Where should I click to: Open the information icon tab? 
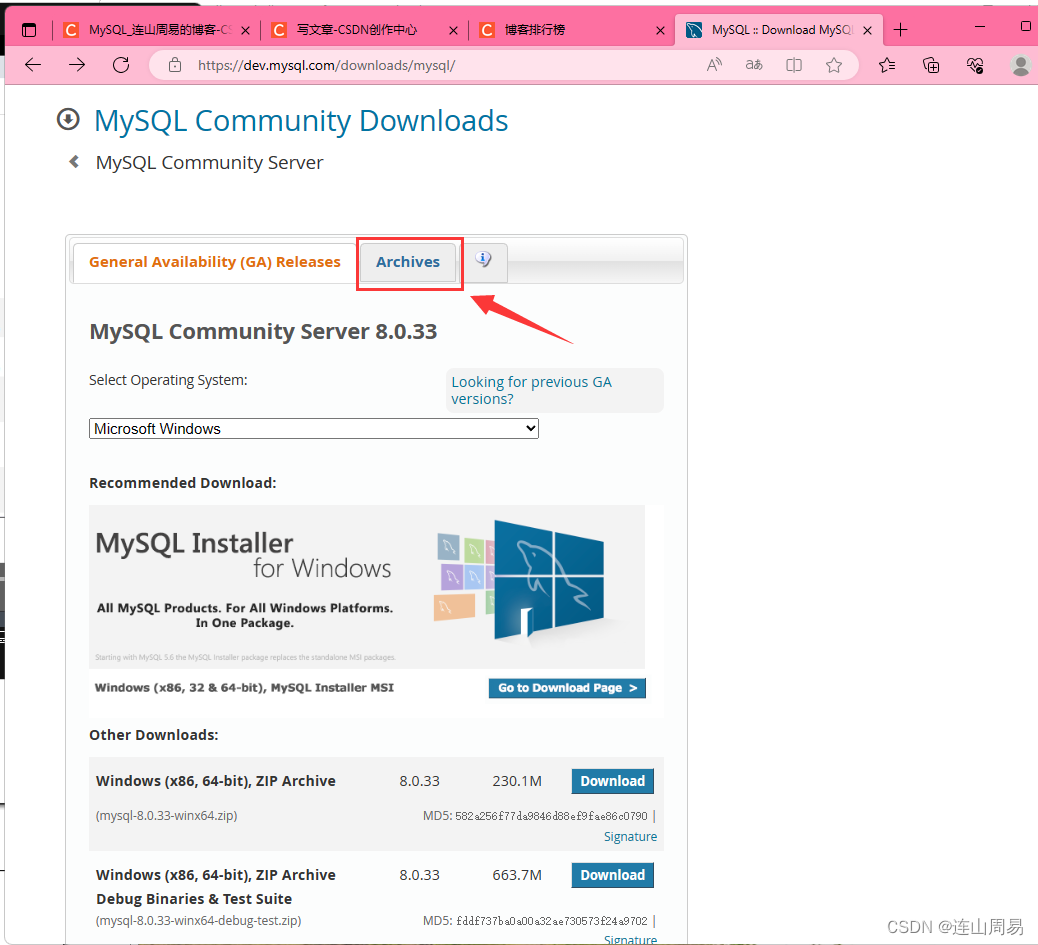coord(483,259)
